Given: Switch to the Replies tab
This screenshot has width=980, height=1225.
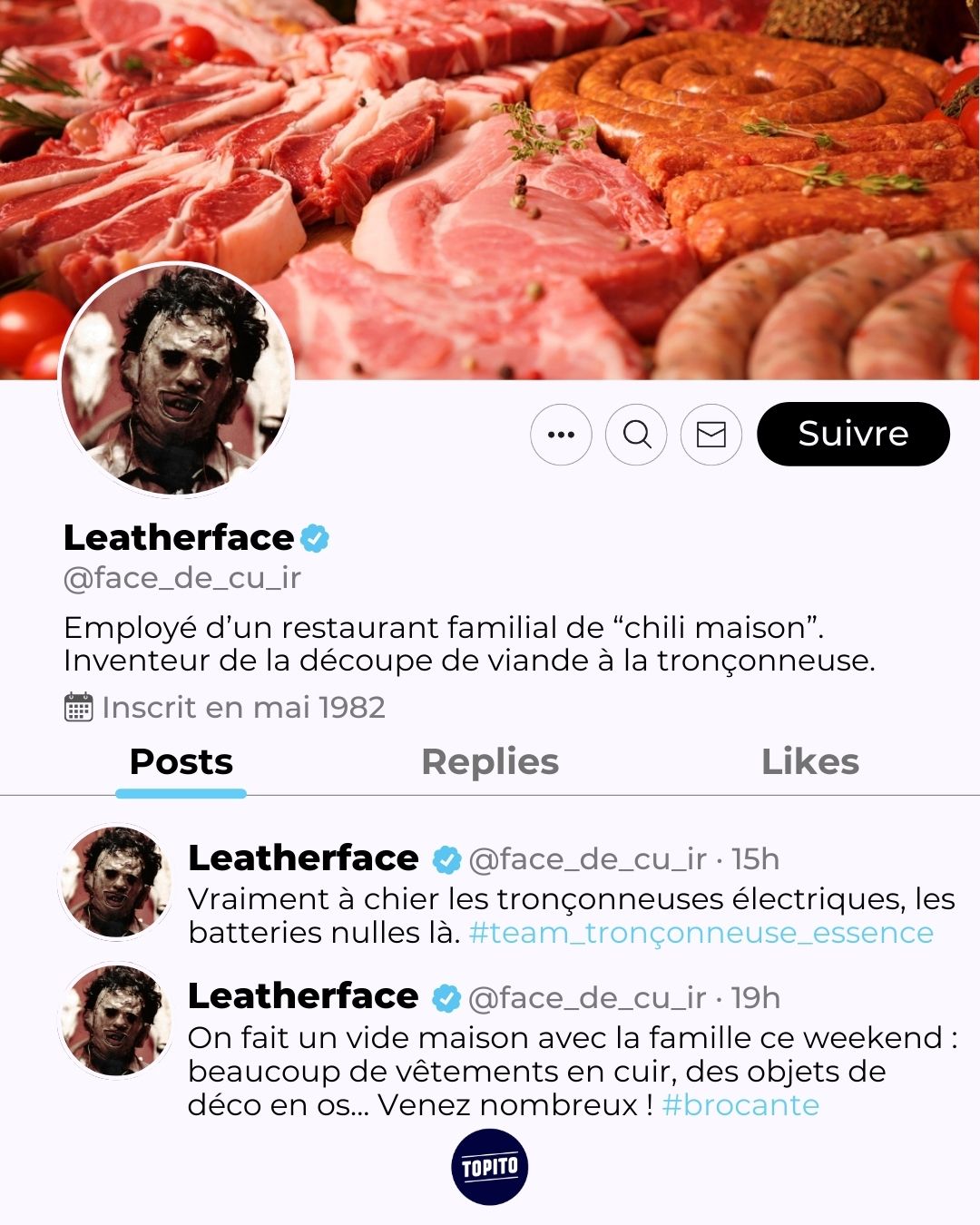Looking at the screenshot, I should click(490, 762).
